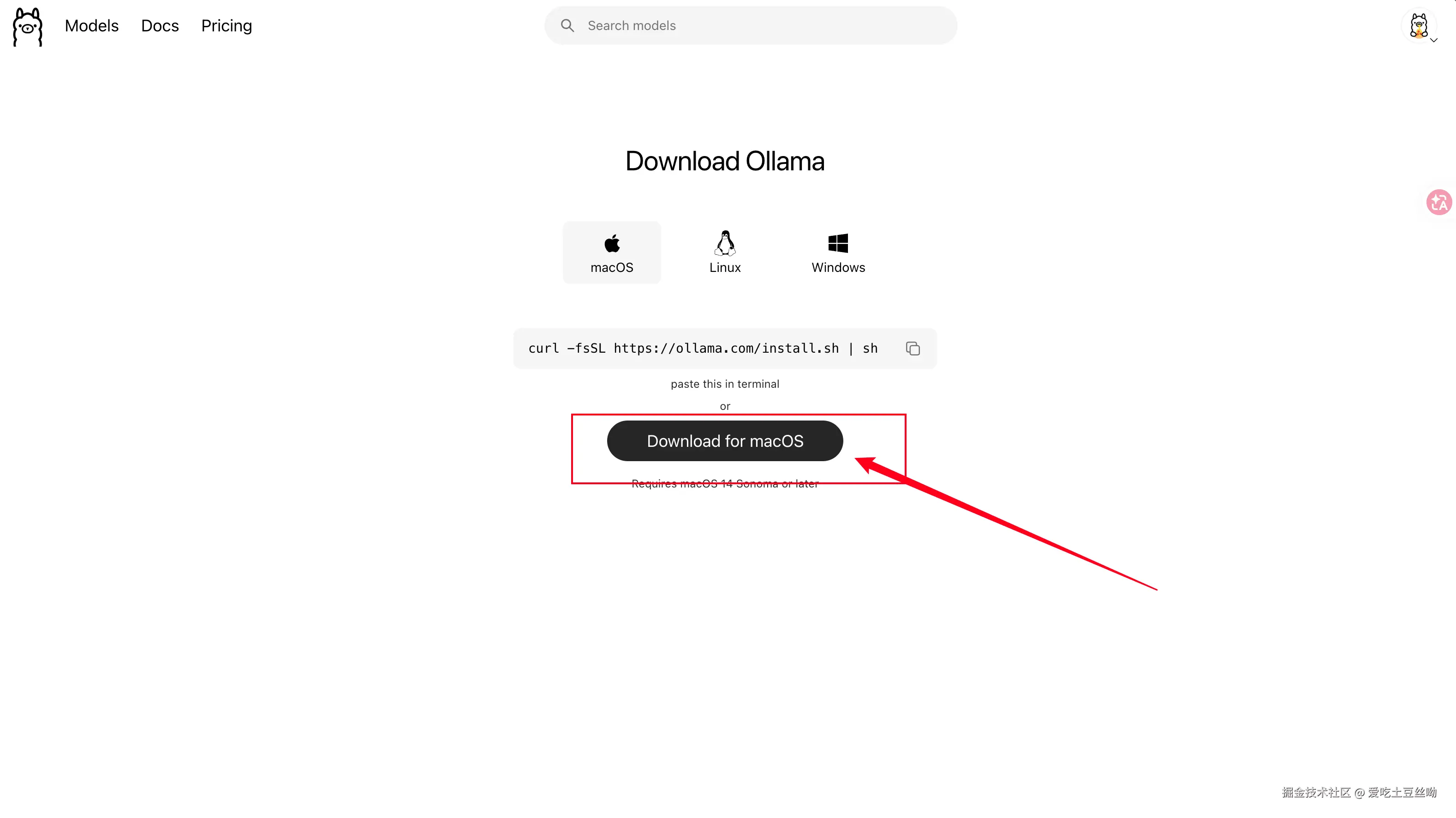Click the search magnifier icon

[x=567, y=25]
